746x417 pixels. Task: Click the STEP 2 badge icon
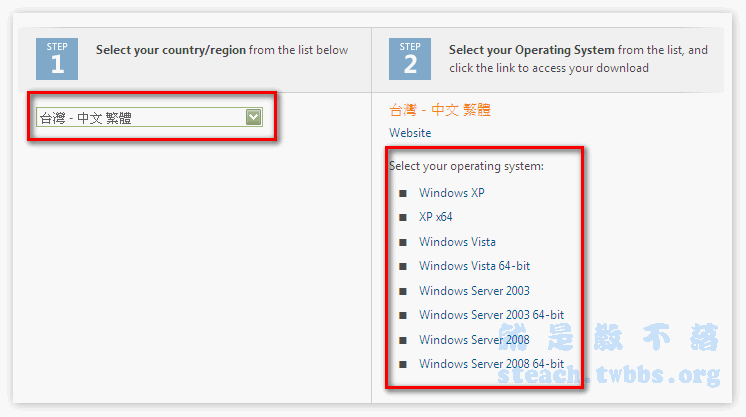tap(410, 58)
